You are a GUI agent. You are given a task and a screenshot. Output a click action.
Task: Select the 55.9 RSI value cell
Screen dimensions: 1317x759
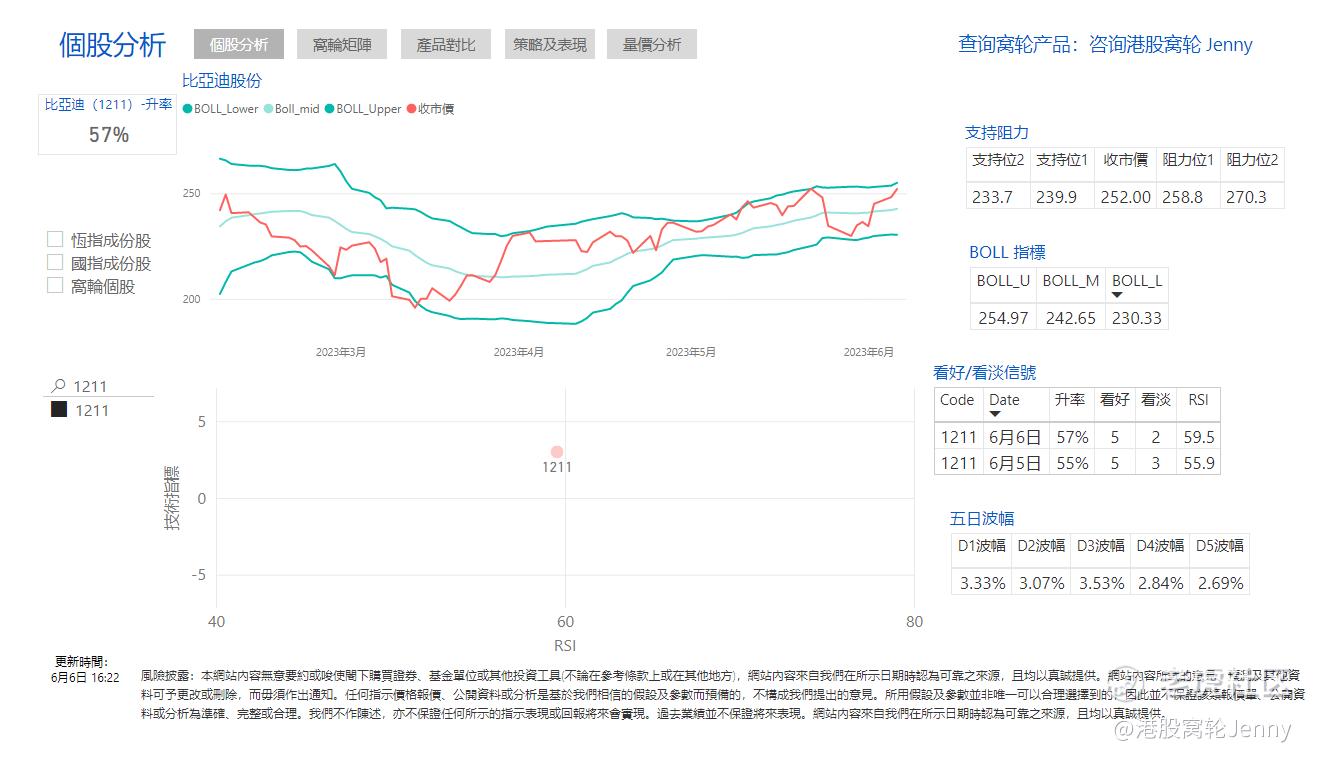pyautogui.click(x=1198, y=463)
